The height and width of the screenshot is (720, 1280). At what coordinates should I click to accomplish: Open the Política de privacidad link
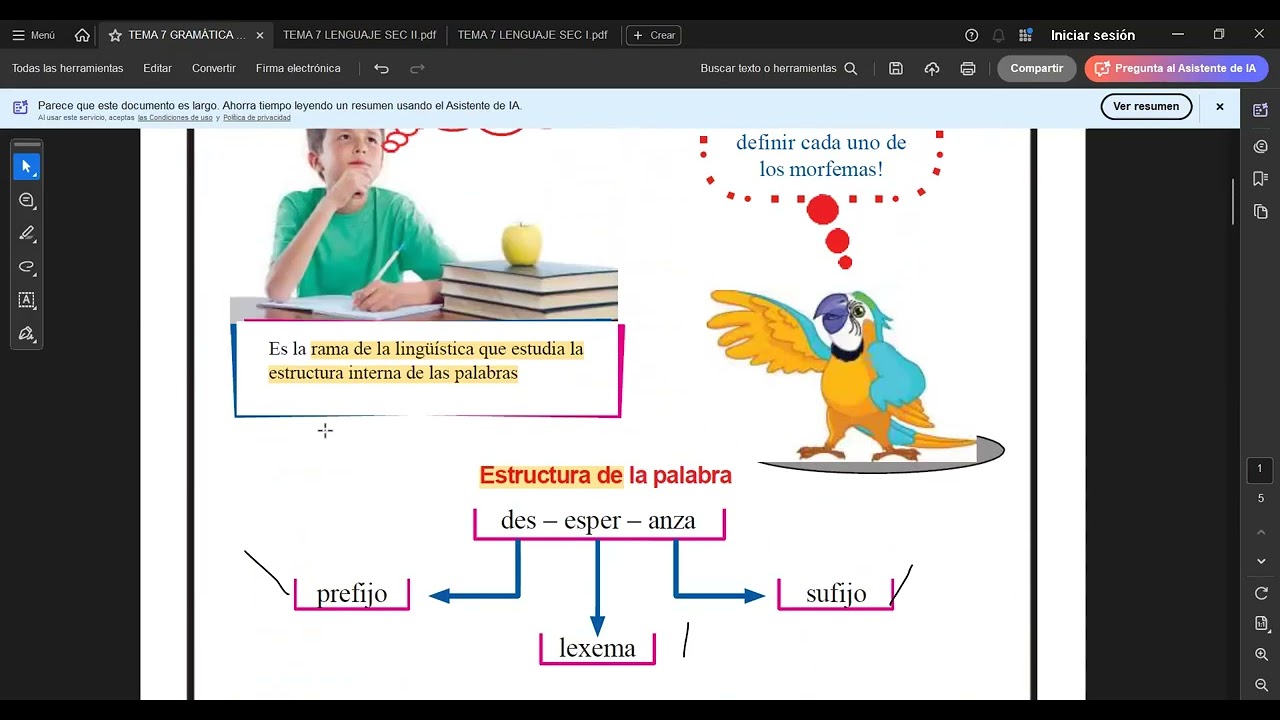(x=257, y=118)
